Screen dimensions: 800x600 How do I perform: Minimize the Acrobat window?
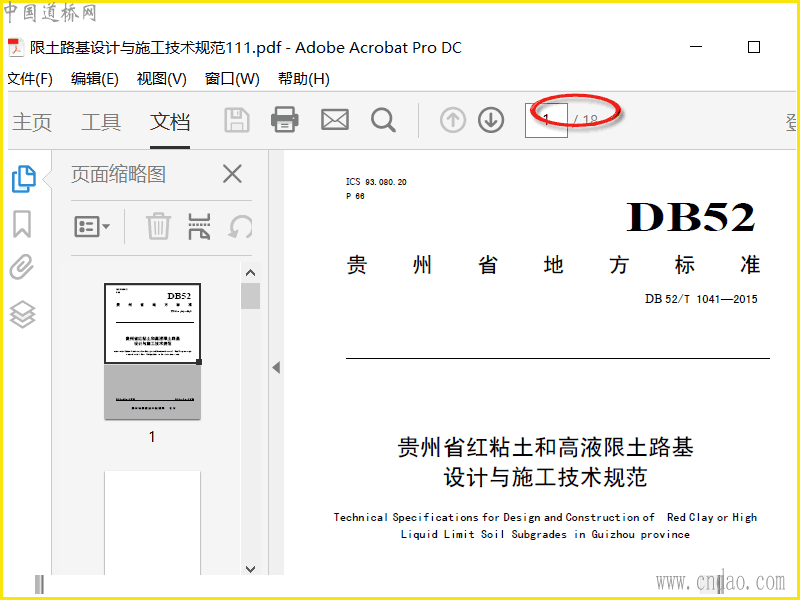point(696,47)
